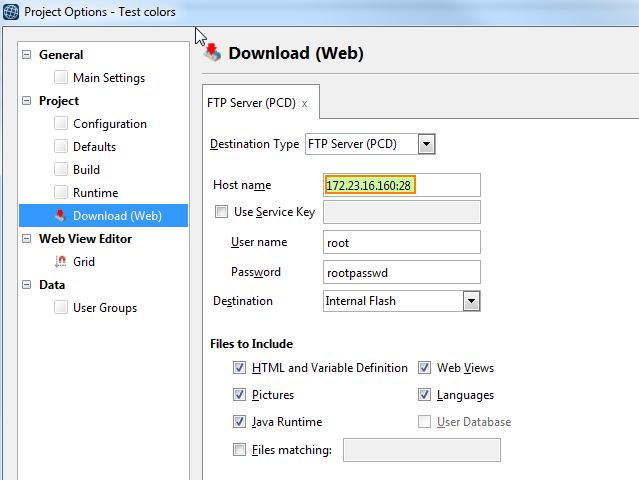
Task: Select Download (Web) tree label
Action: pos(117,216)
